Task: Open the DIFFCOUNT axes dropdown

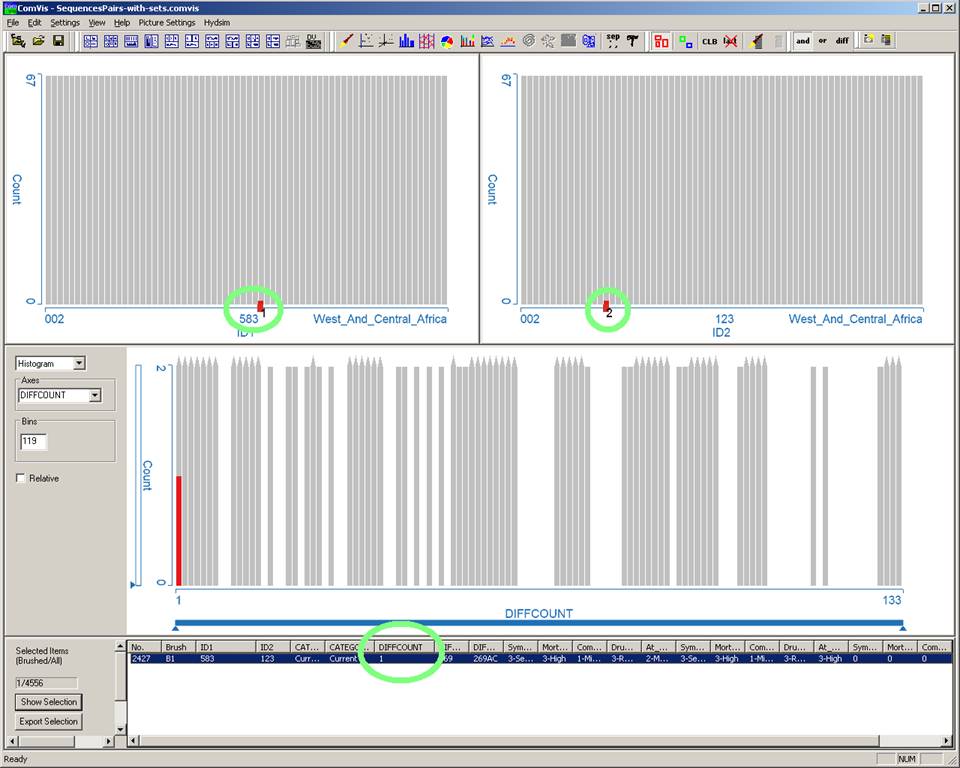Action: click(95, 395)
